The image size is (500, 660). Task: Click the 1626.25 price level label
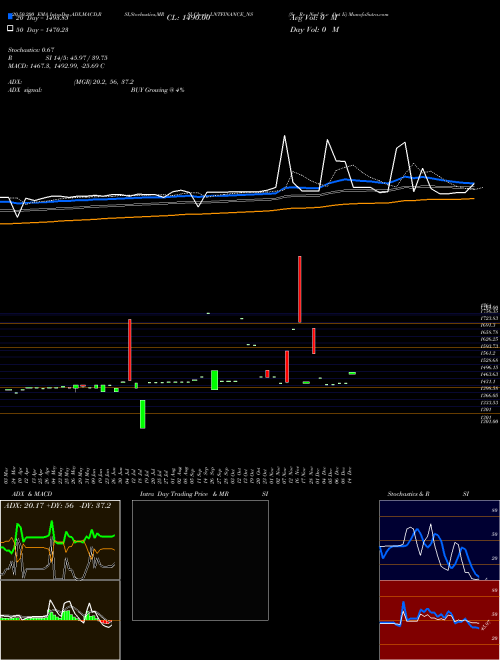click(489, 339)
